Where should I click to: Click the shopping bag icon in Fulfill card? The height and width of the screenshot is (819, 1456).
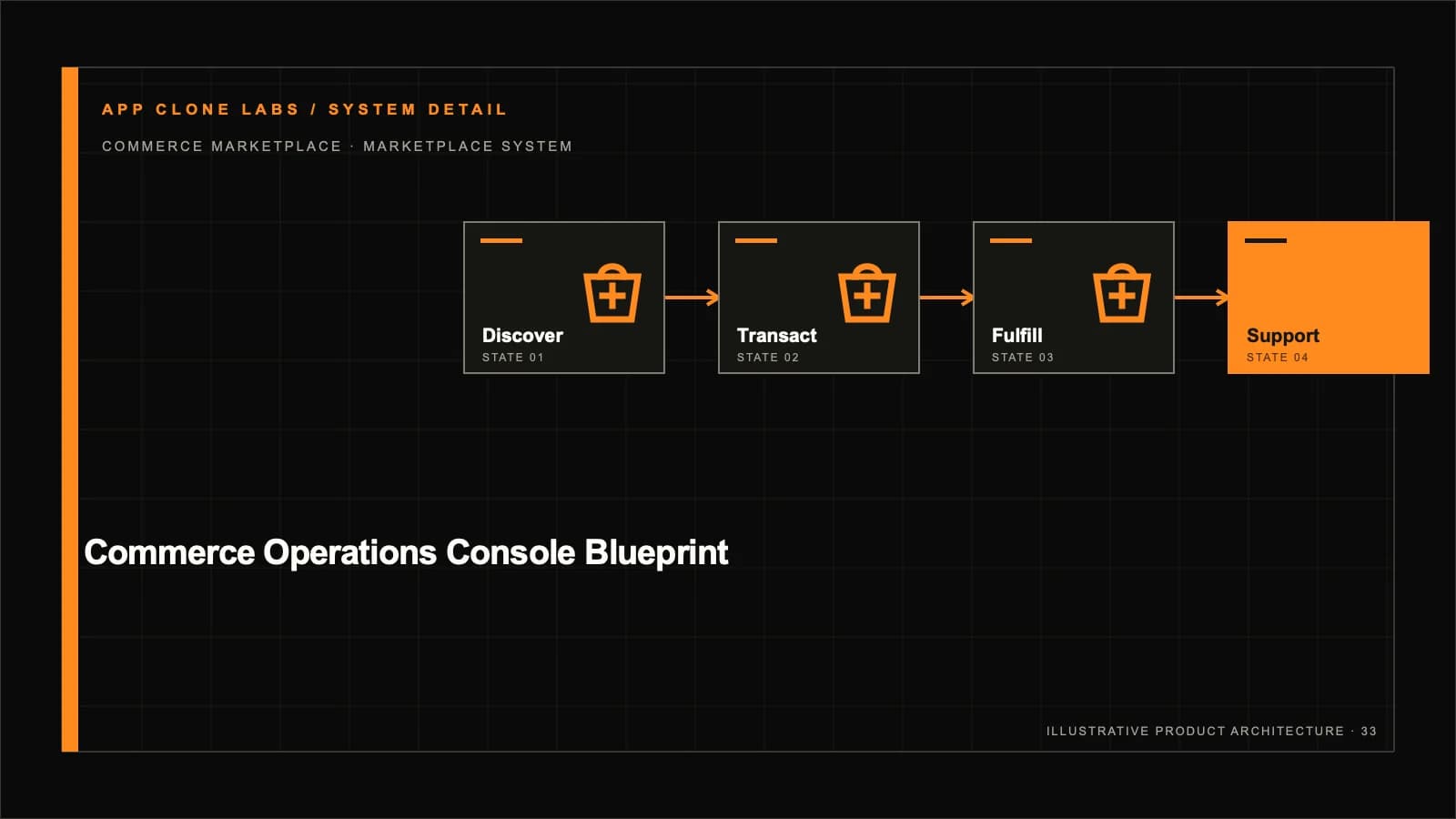(1122, 293)
